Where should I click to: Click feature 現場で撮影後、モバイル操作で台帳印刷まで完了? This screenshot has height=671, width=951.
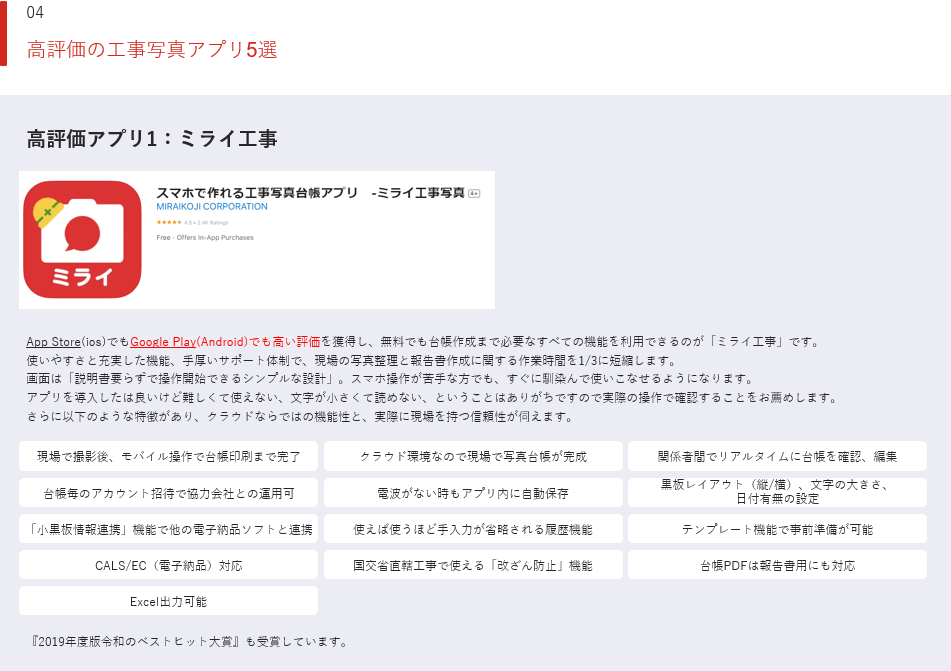click(x=169, y=456)
